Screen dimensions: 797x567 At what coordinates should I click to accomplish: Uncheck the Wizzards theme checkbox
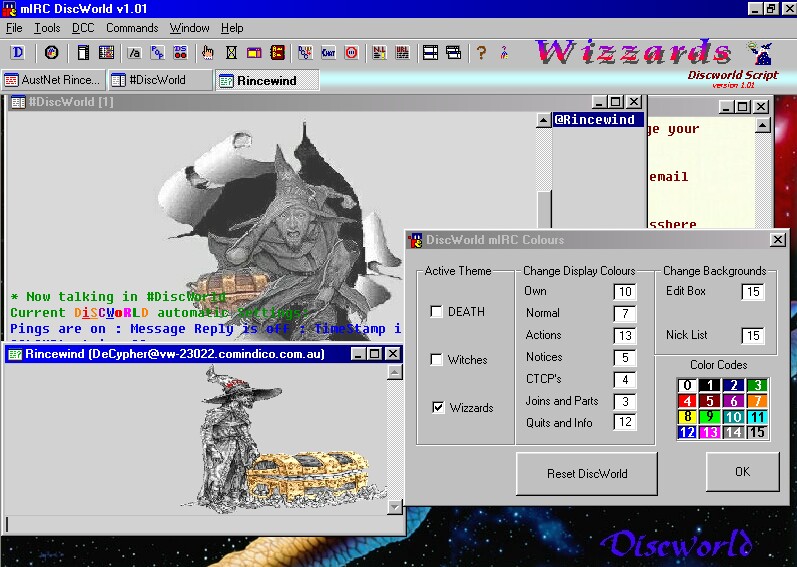tap(436, 408)
